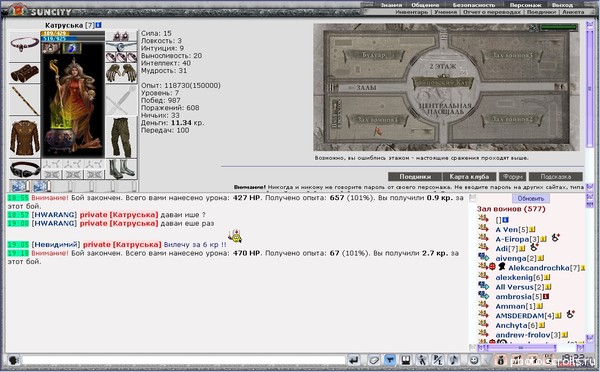Open the Анкета submenu link
600x372 pixels.
573,12
